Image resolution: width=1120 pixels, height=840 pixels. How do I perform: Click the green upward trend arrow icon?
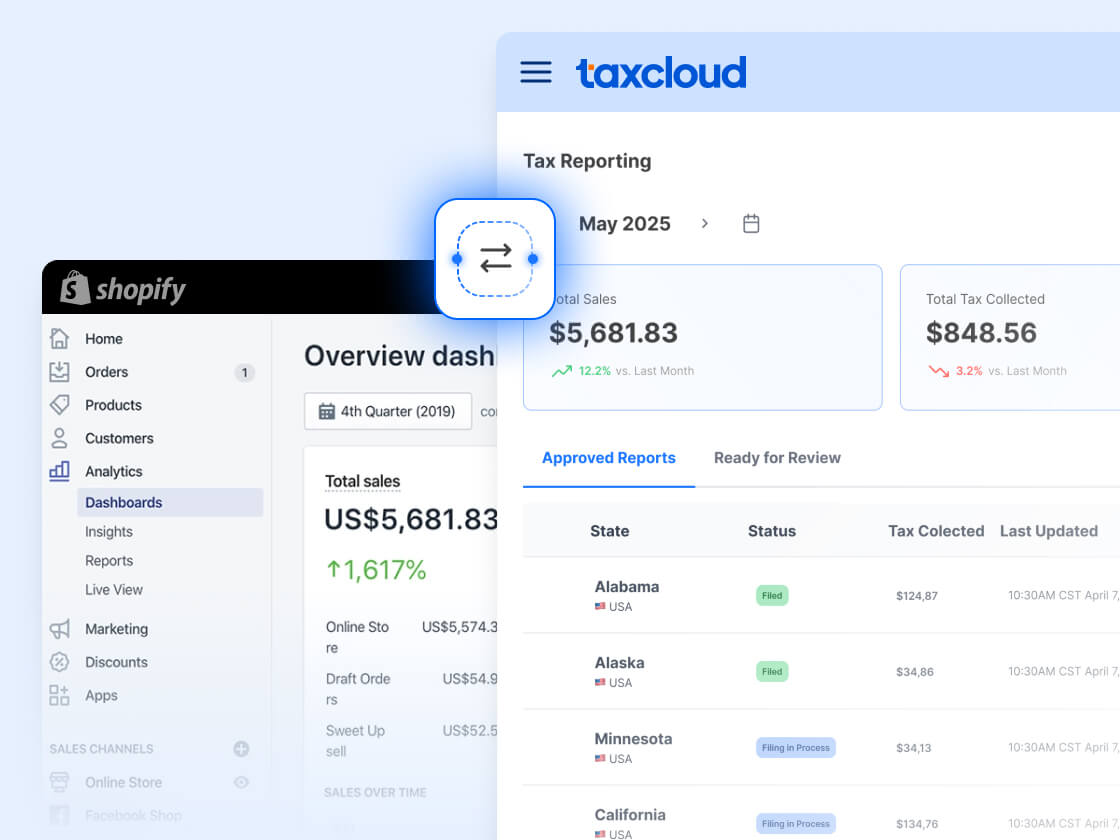[562, 371]
